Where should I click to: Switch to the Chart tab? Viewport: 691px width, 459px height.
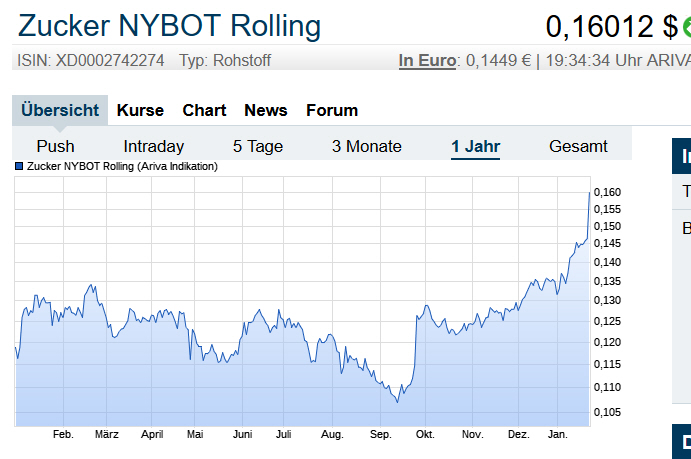(204, 110)
